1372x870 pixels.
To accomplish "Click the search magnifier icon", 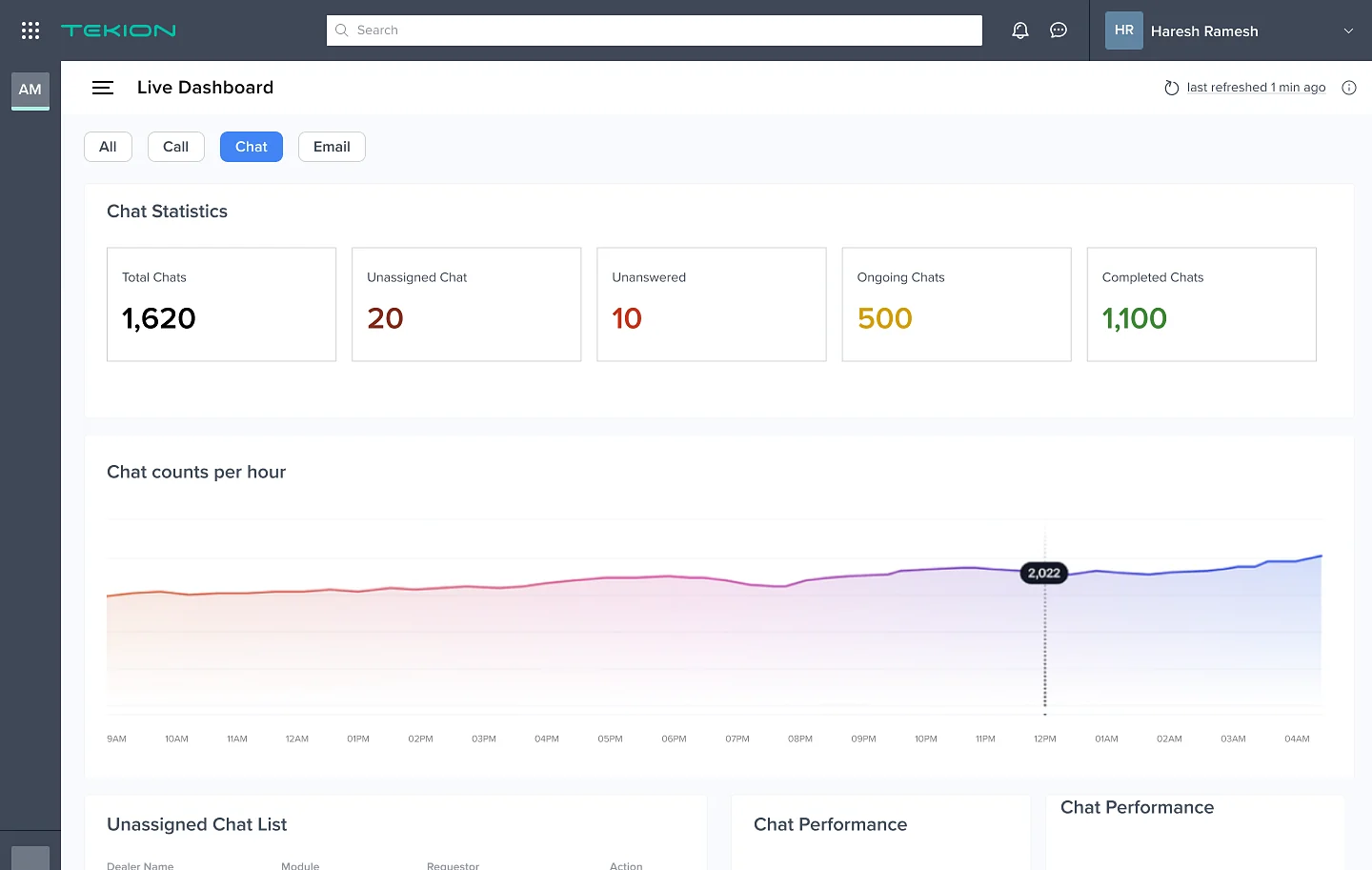I will (342, 30).
